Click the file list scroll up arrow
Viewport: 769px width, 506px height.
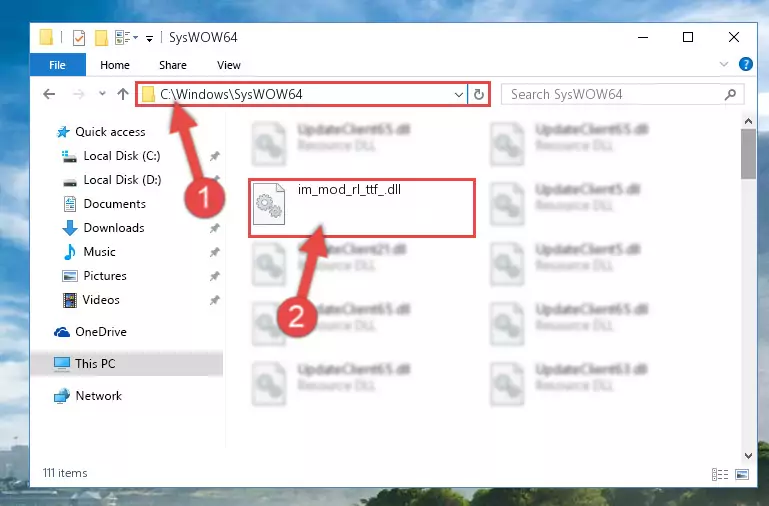click(748, 121)
